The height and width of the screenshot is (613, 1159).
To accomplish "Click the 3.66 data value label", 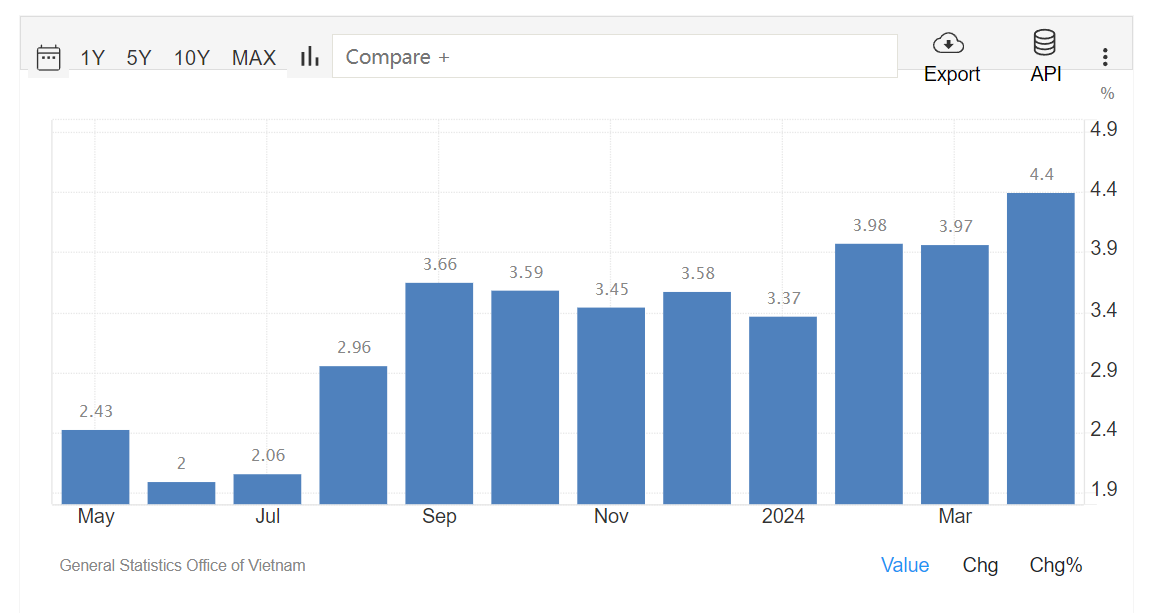I will (x=440, y=264).
